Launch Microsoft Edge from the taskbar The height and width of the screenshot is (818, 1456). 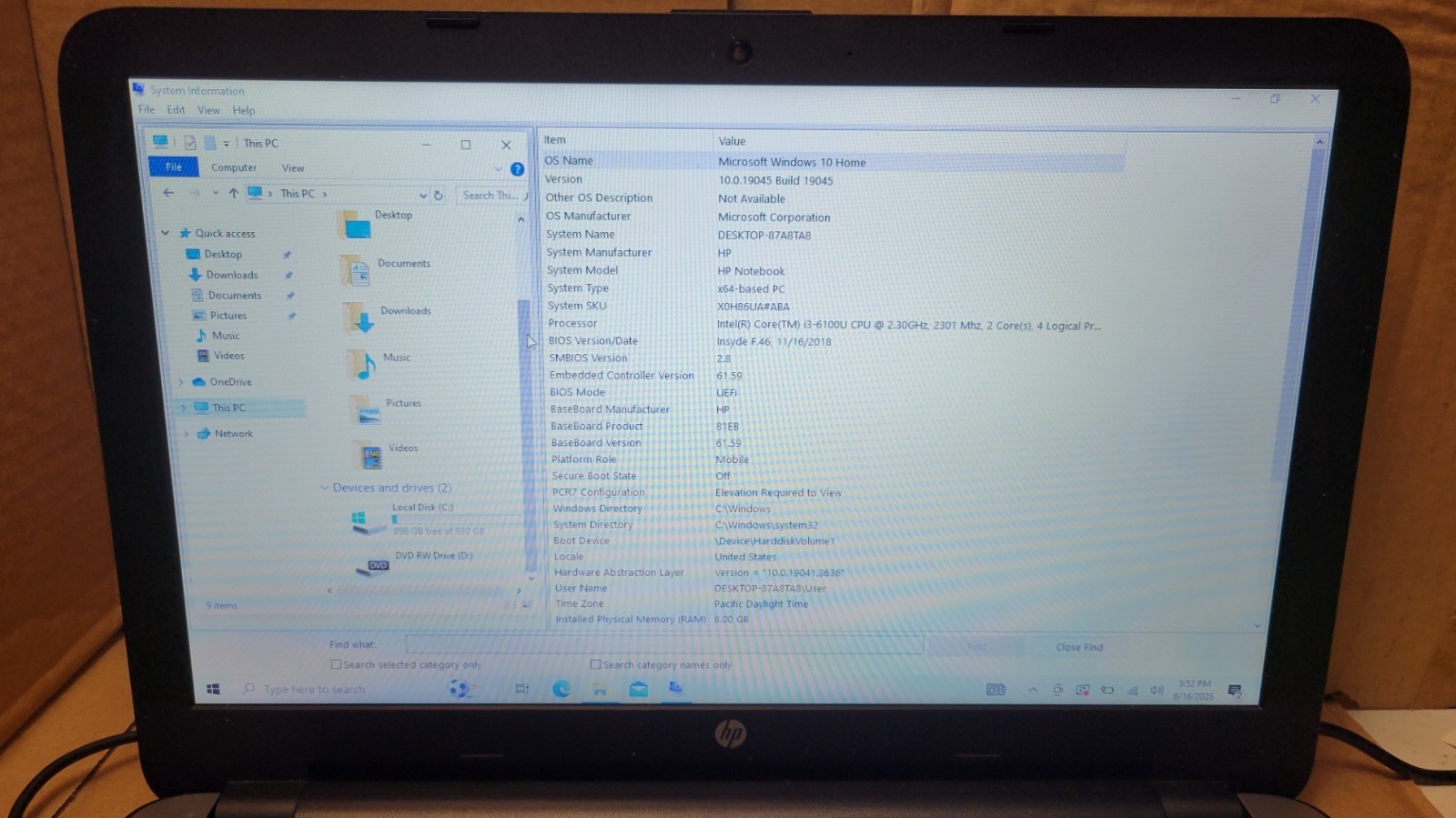click(561, 689)
